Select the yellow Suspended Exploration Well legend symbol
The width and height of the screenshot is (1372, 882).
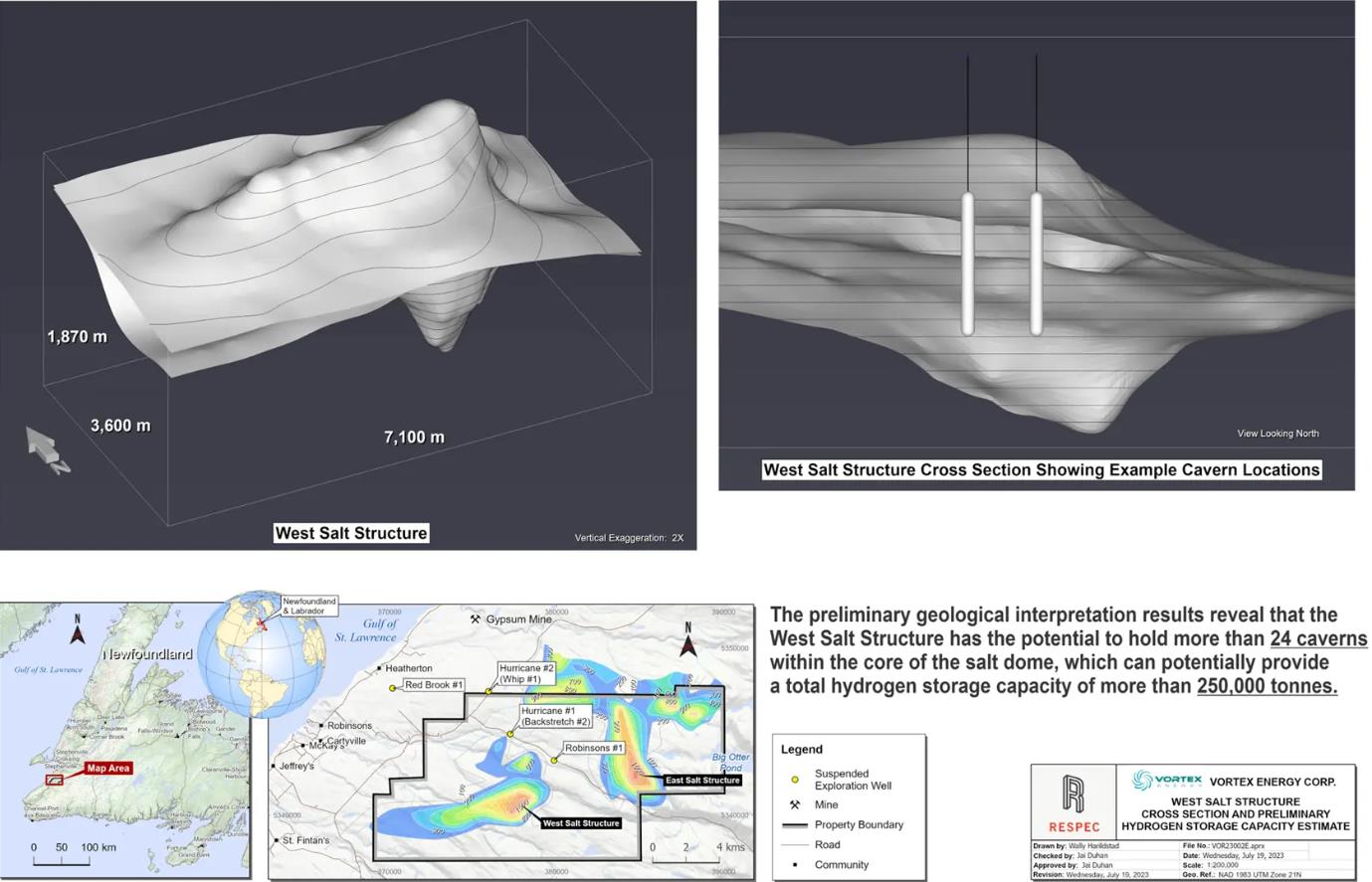(x=794, y=780)
